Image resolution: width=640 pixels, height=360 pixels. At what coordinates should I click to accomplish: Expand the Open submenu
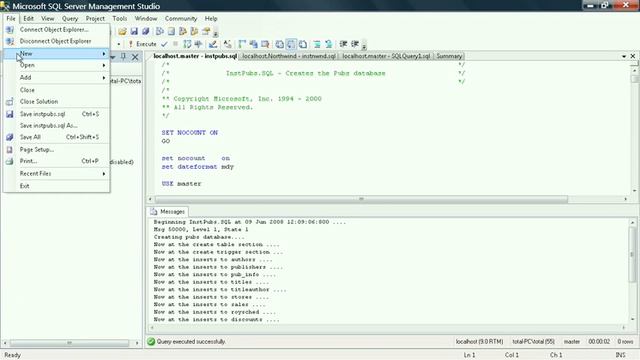57,65
